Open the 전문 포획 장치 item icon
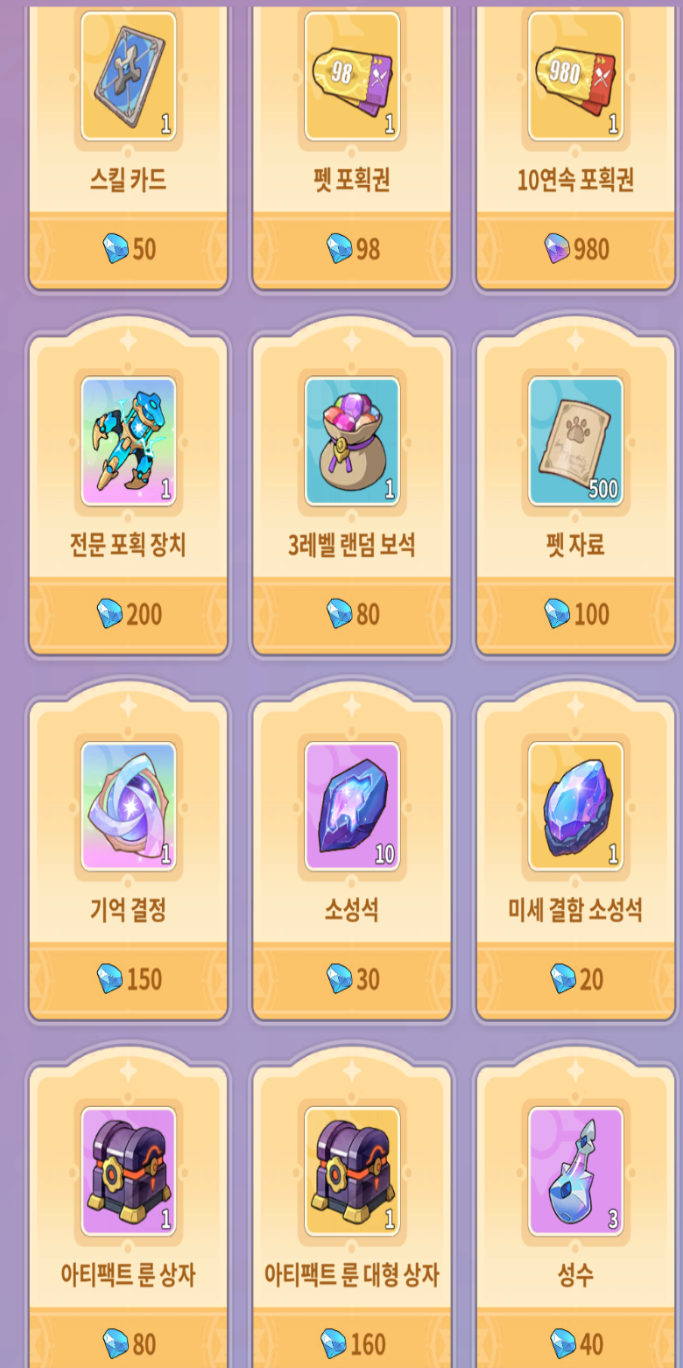 (128, 441)
